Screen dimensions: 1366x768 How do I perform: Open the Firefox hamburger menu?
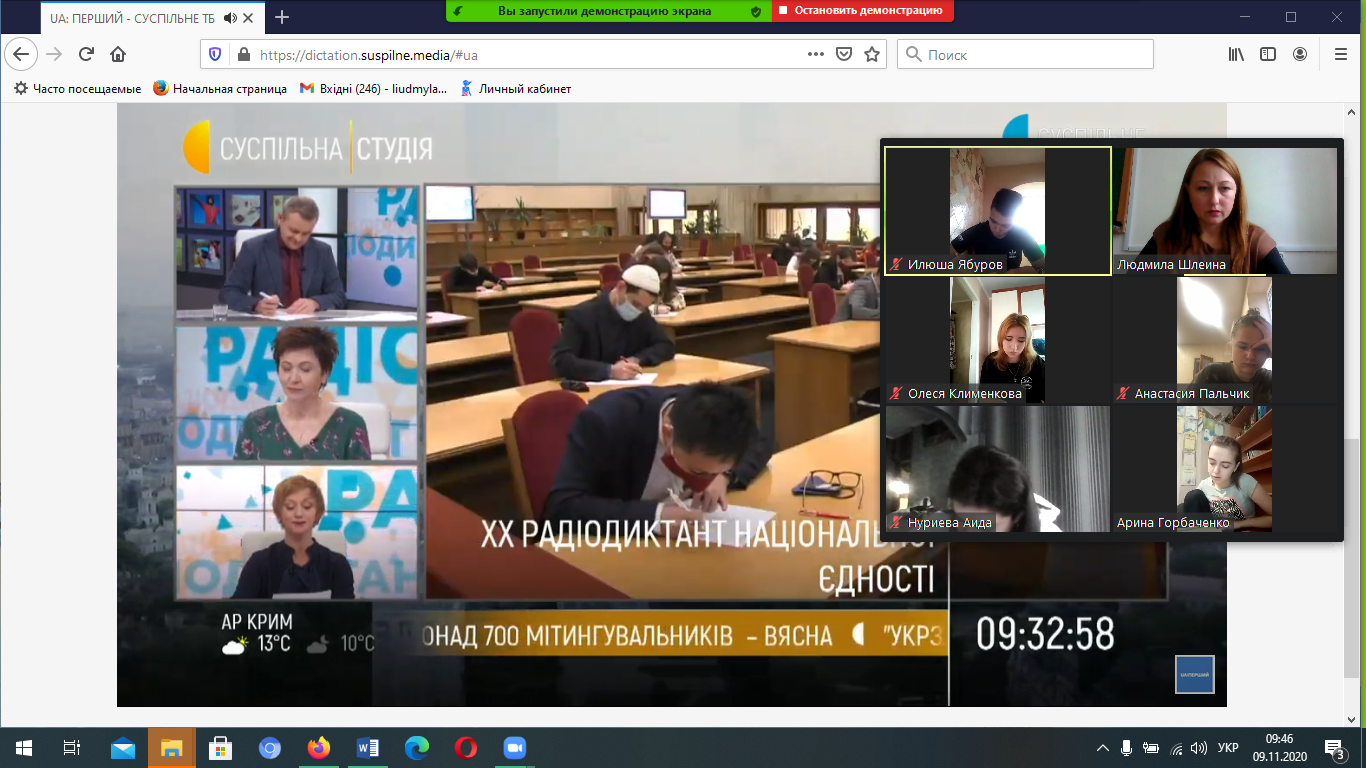point(1341,54)
